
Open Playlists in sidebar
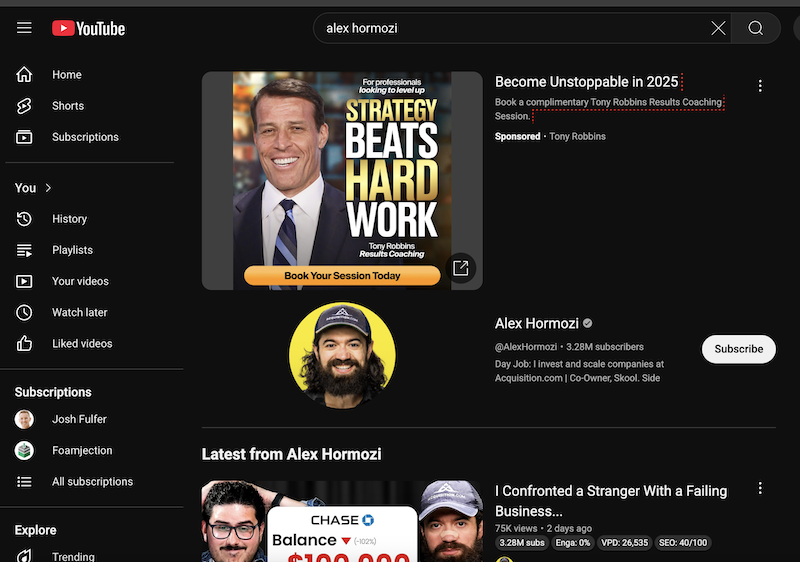(72, 250)
